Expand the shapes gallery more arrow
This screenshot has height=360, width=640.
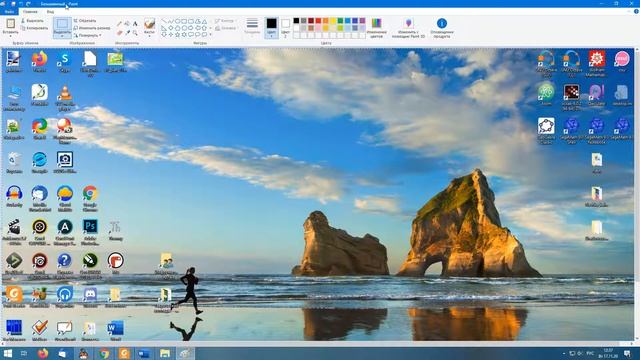tap(211, 35)
